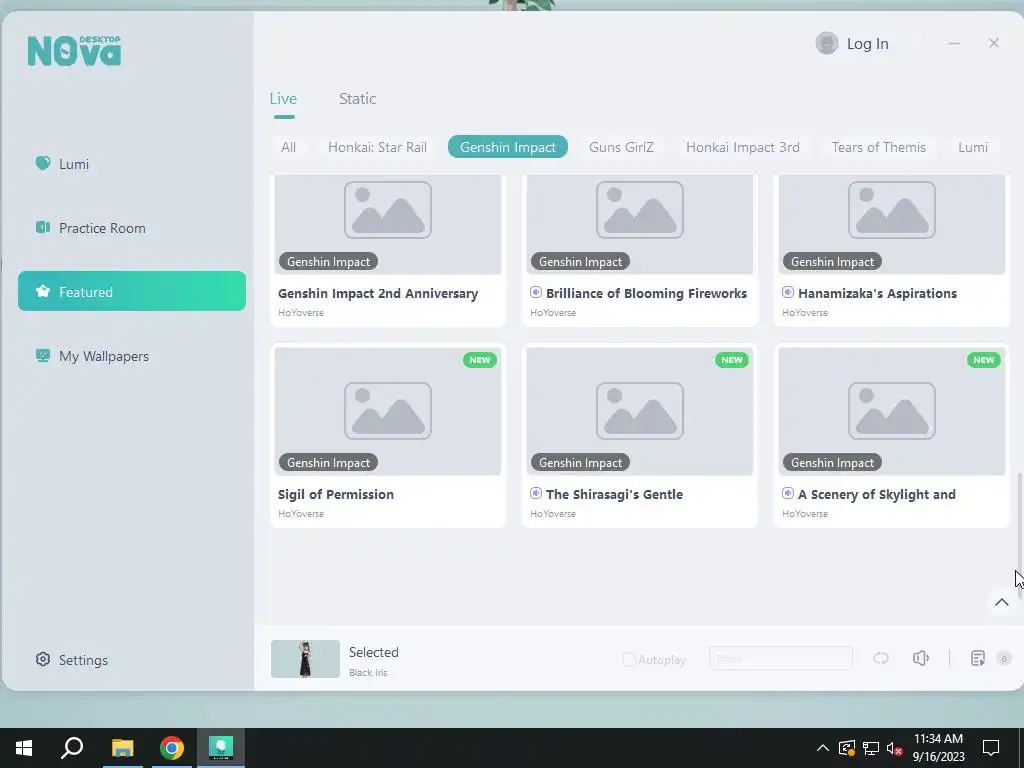The width and height of the screenshot is (1024, 768).
Task: Open A Scenery of Skylight thumbnail
Action: (x=892, y=411)
